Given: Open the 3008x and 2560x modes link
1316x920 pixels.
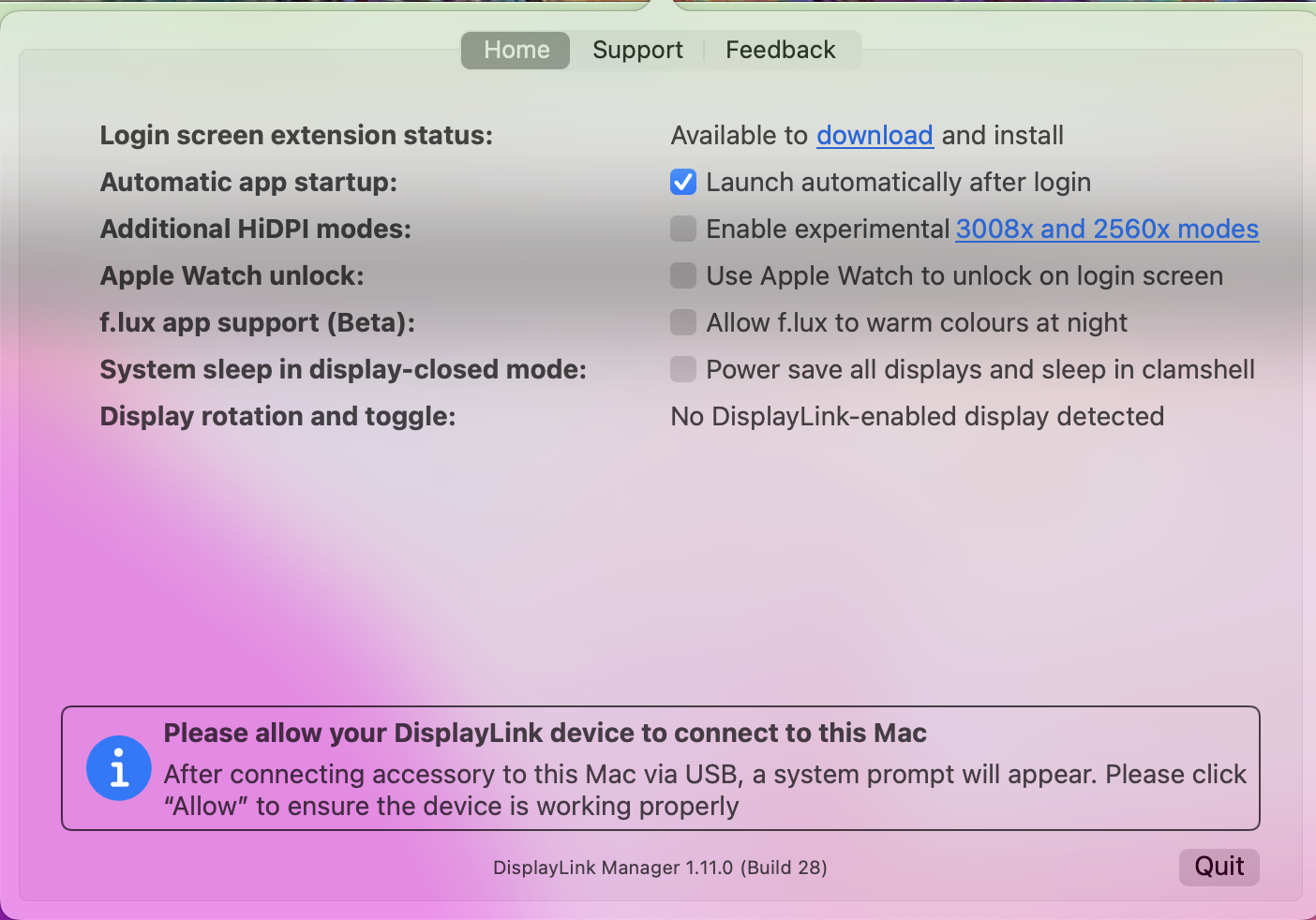Looking at the screenshot, I should coord(1107,230).
